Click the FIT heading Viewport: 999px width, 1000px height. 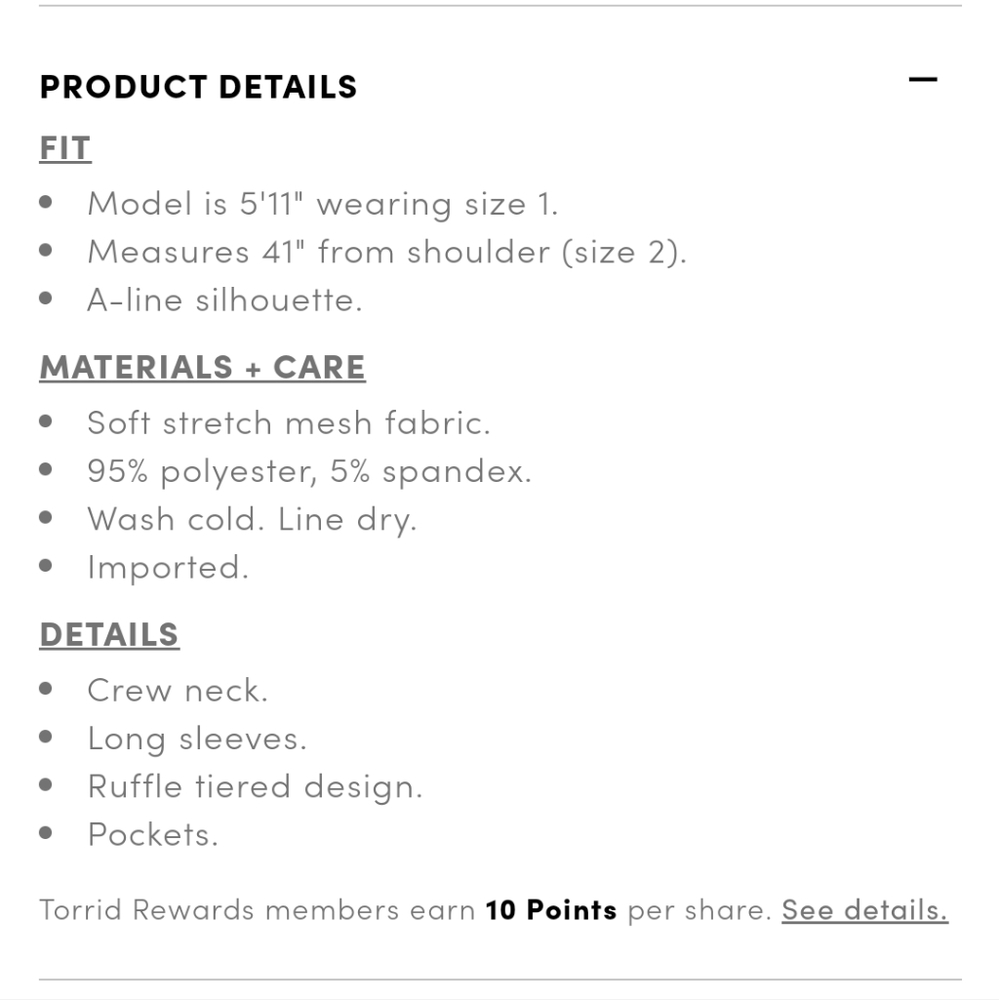tap(65, 148)
